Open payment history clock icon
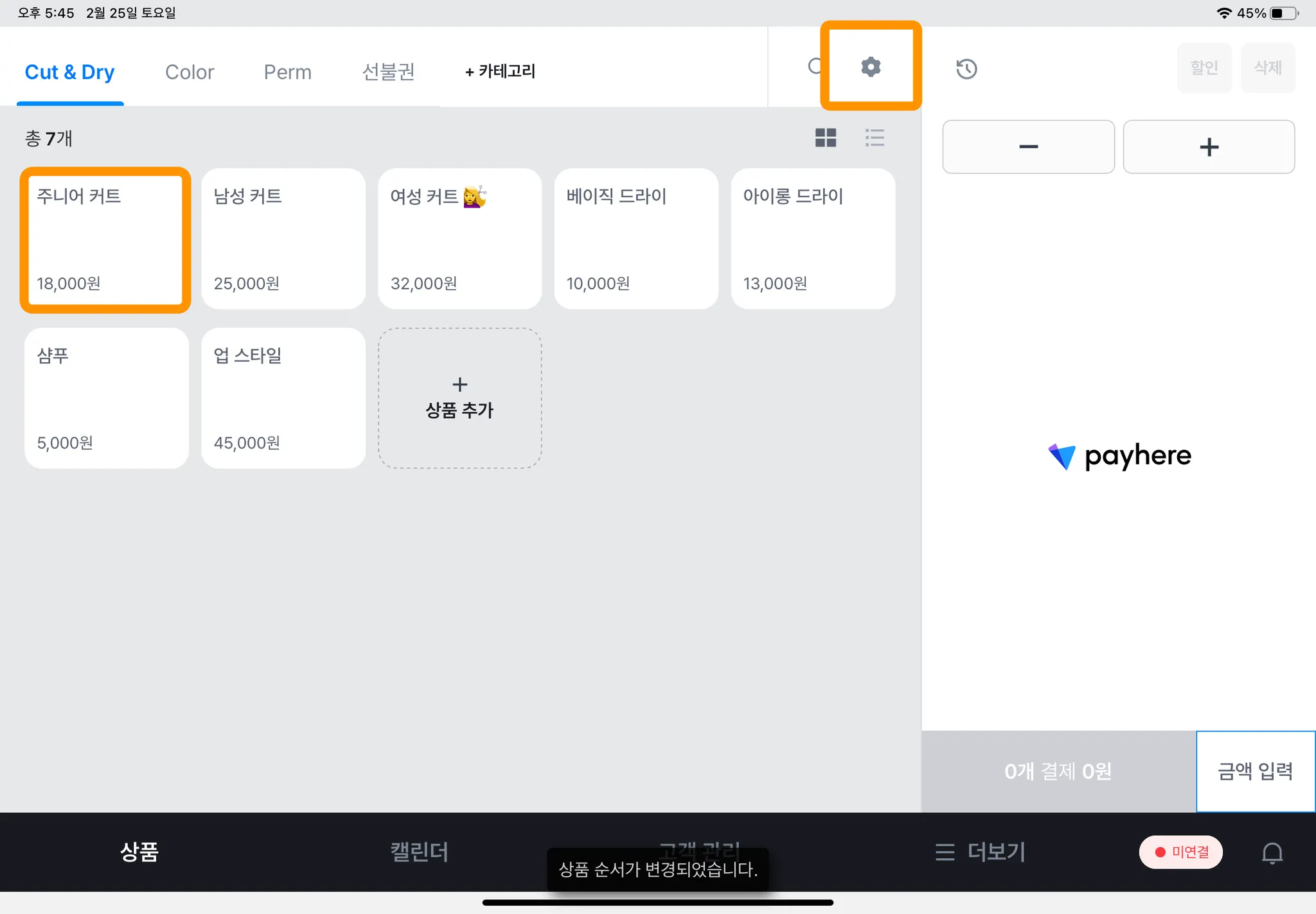 tap(966, 69)
